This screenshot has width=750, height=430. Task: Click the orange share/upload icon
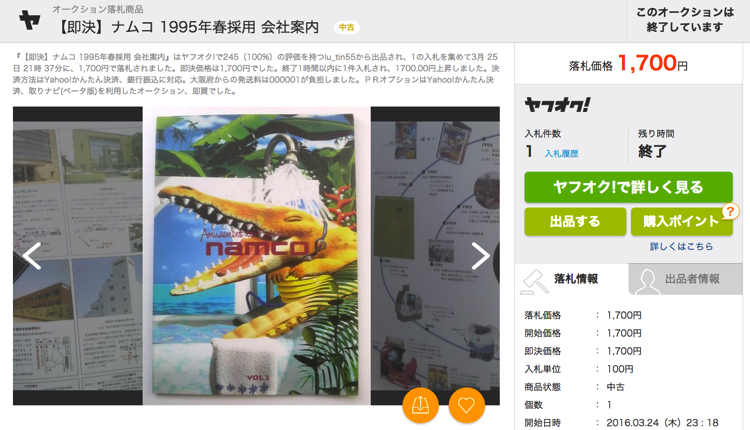[420, 406]
